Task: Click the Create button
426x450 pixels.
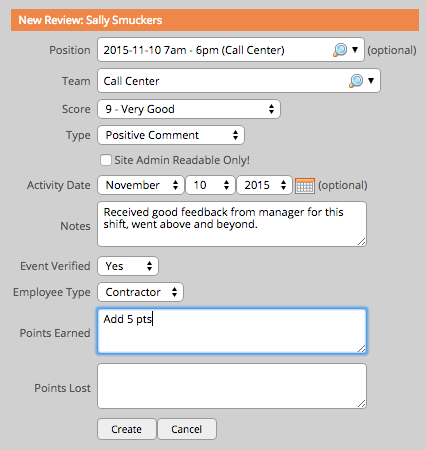Action: [127, 429]
